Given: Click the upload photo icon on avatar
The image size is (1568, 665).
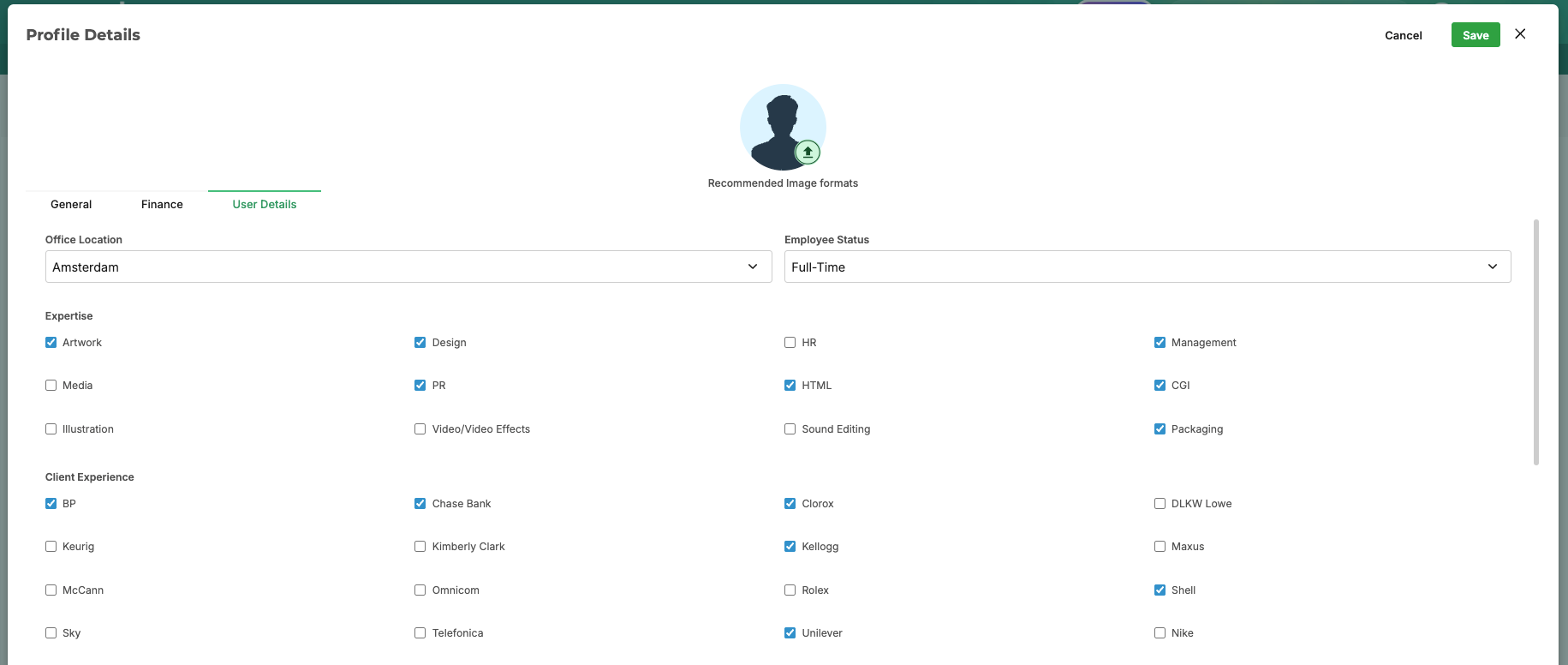Looking at the screenshot, I should click(808, 153).
